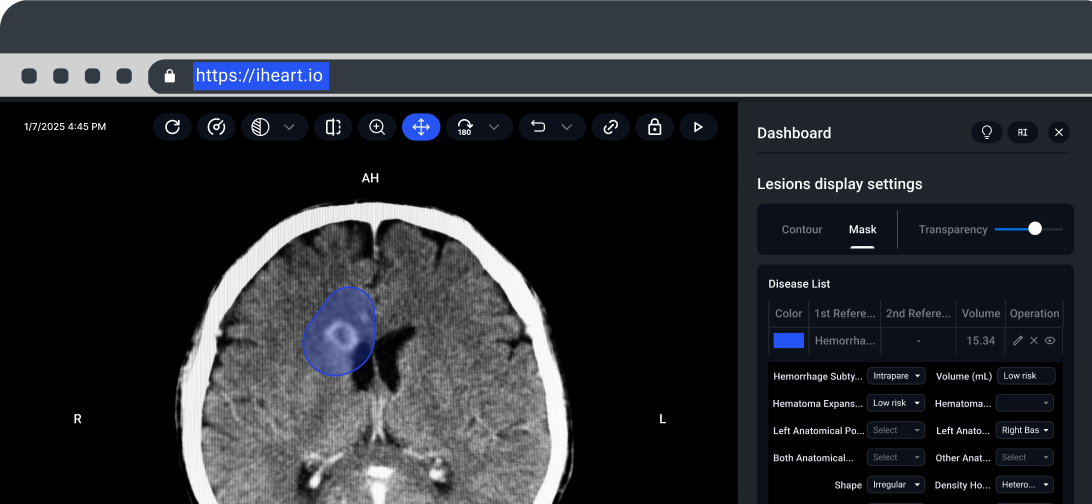Edit the hemorrhage lesion with pencil icon
1092x504 pixels.
[x=1018, y=341]
